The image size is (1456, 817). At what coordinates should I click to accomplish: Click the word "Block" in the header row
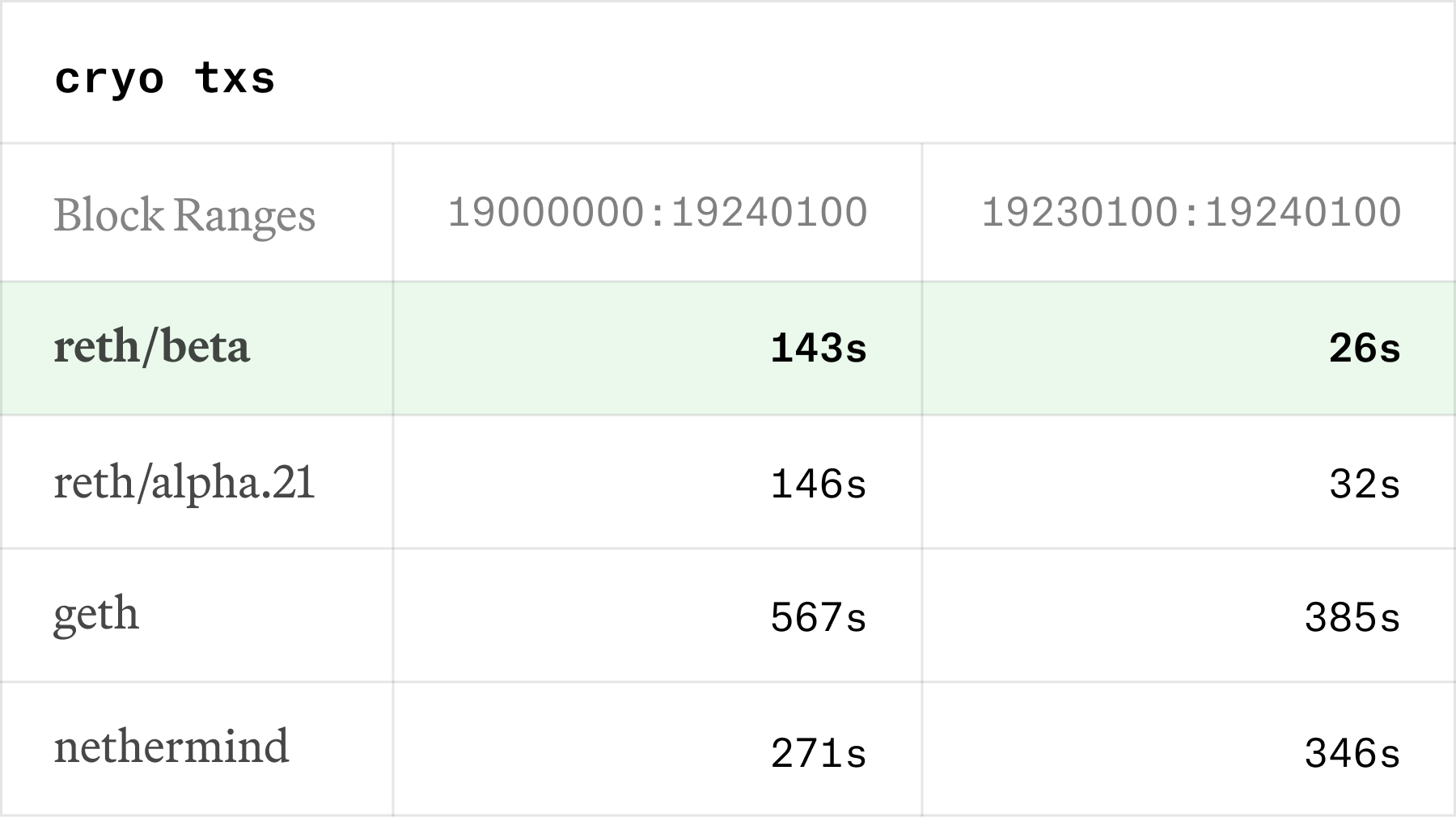tap(108, 215)
